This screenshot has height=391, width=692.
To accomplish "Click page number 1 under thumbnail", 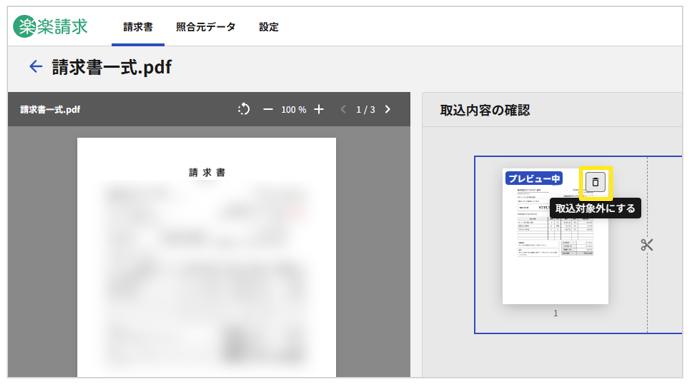I will click(556, 313).
